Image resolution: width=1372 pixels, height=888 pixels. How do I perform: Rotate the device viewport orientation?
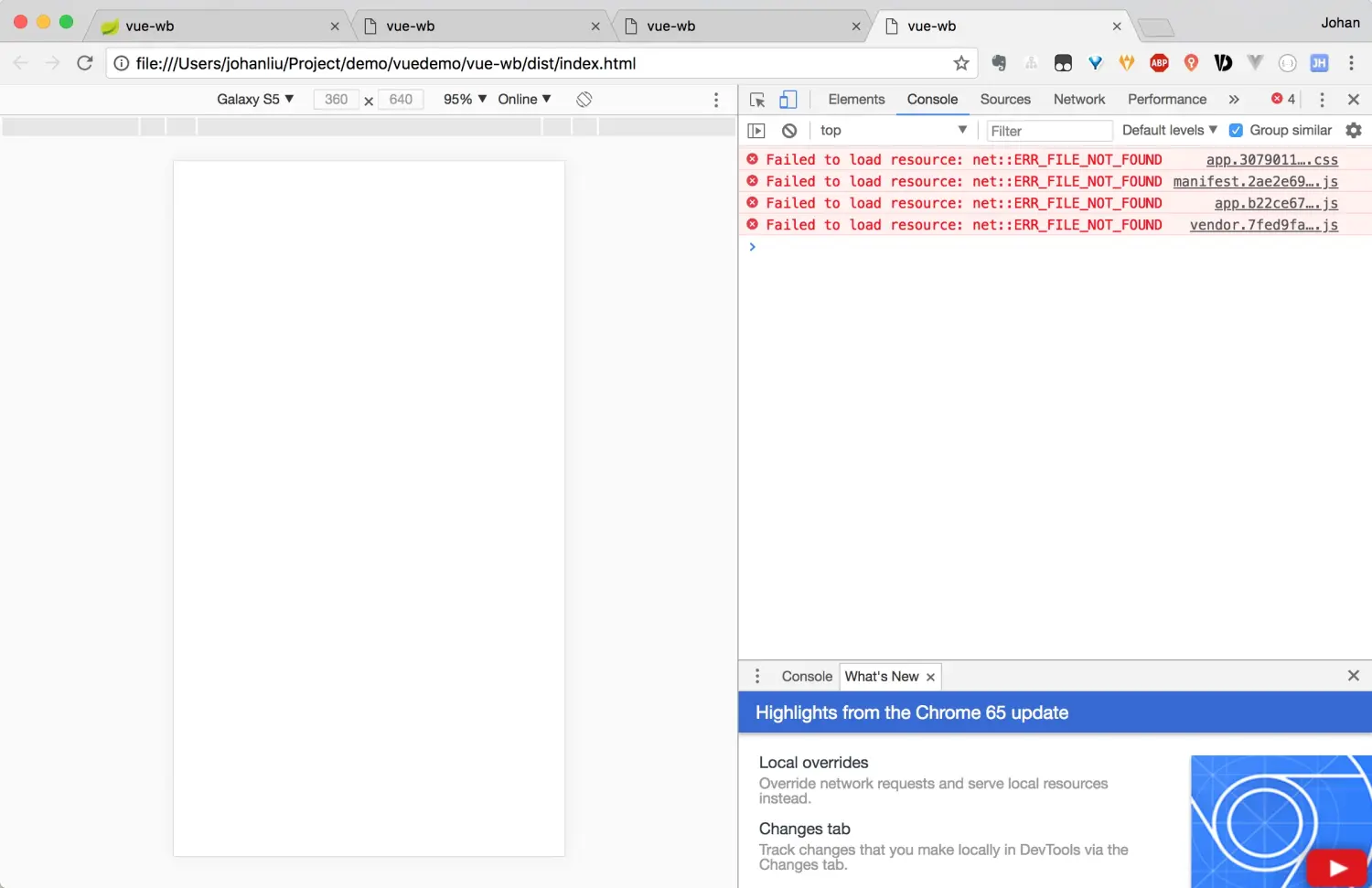coord(584,99)
